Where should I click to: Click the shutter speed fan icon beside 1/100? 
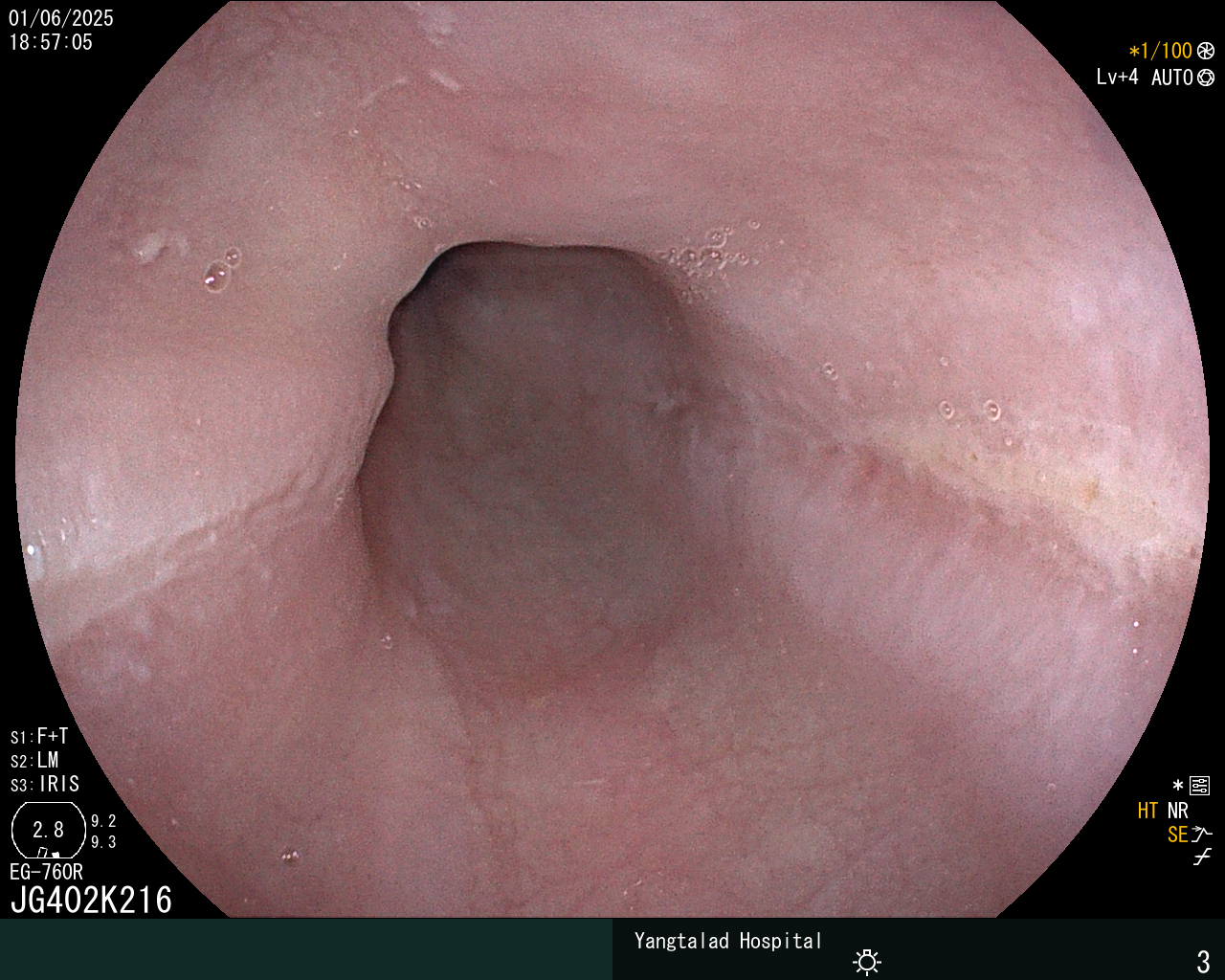click(1206, 52)
